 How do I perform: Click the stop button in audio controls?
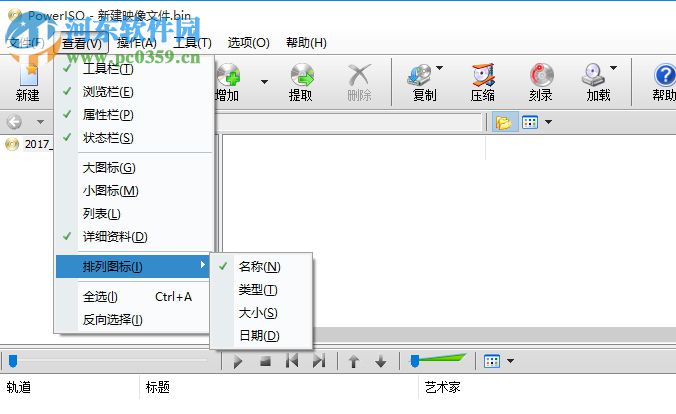pos(266,361)
